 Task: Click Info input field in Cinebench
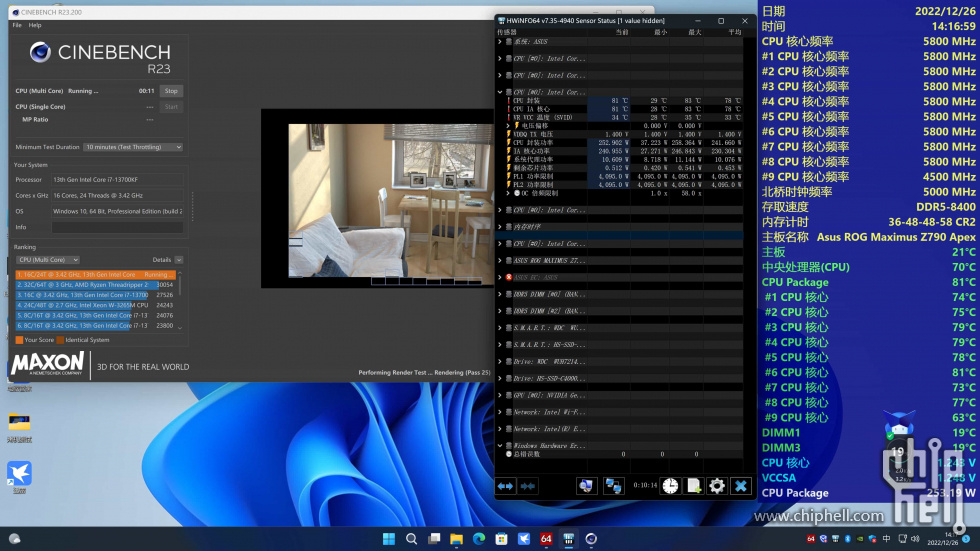click(x=118, y=227)
